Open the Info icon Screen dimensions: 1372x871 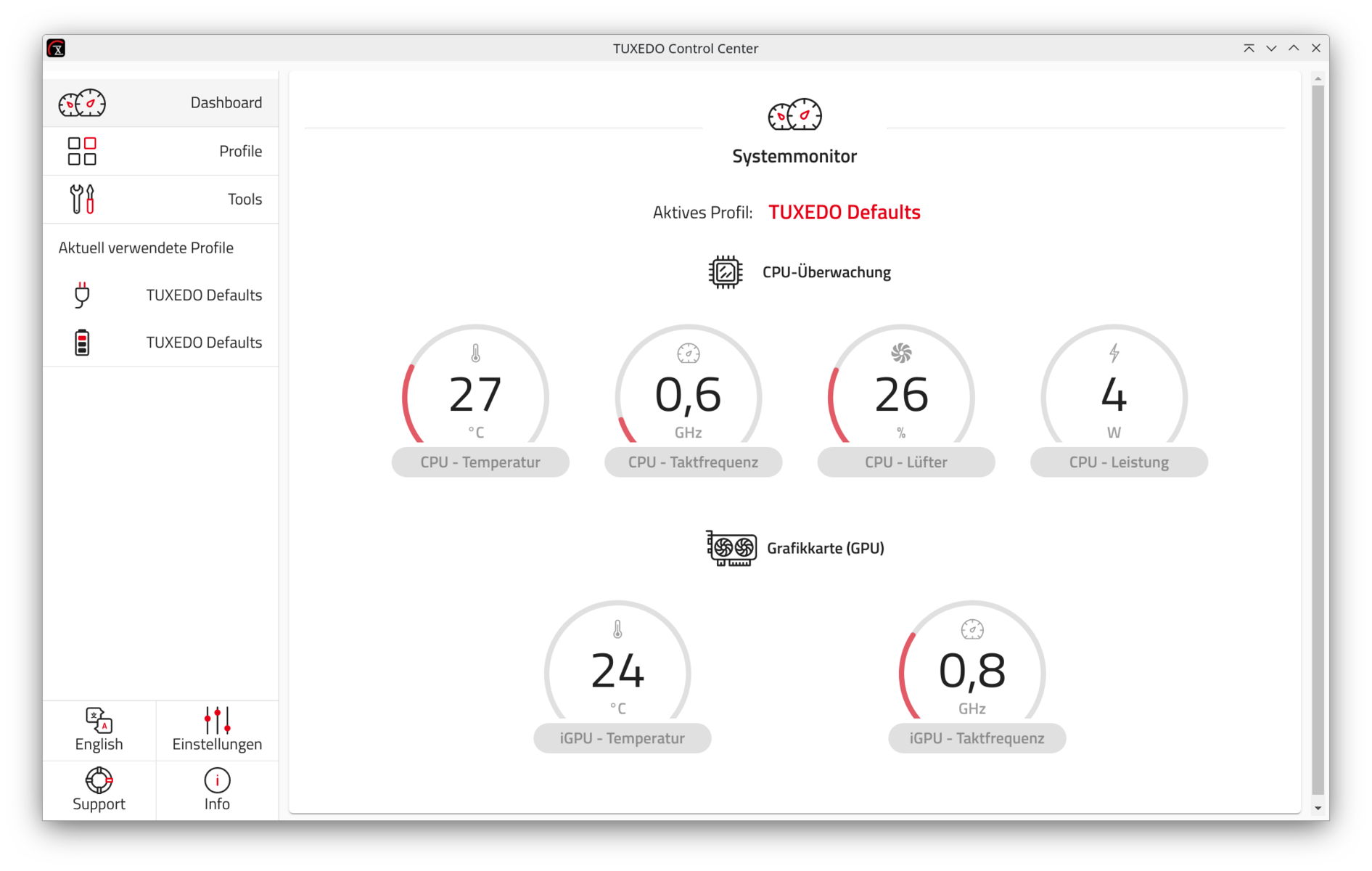(217, 780)
